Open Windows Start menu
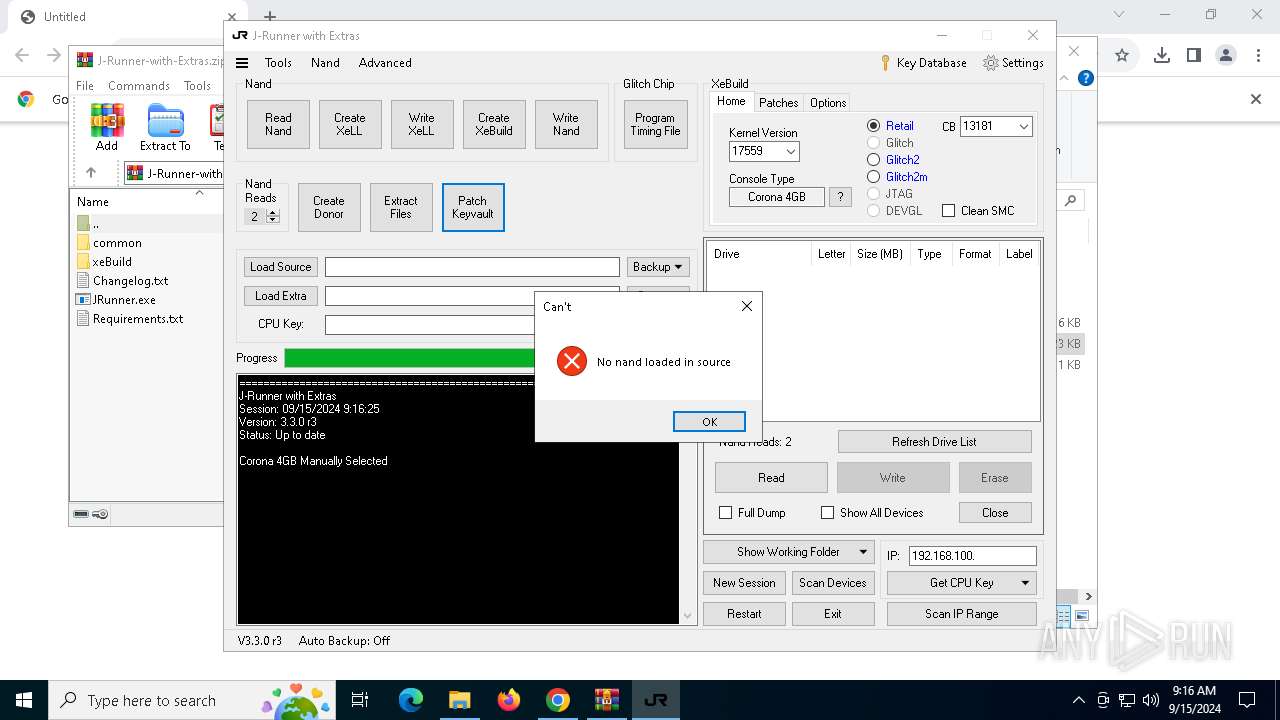The width and height of the screenshot is (1280, 720). pyautogui.click(x=24, y=700)
